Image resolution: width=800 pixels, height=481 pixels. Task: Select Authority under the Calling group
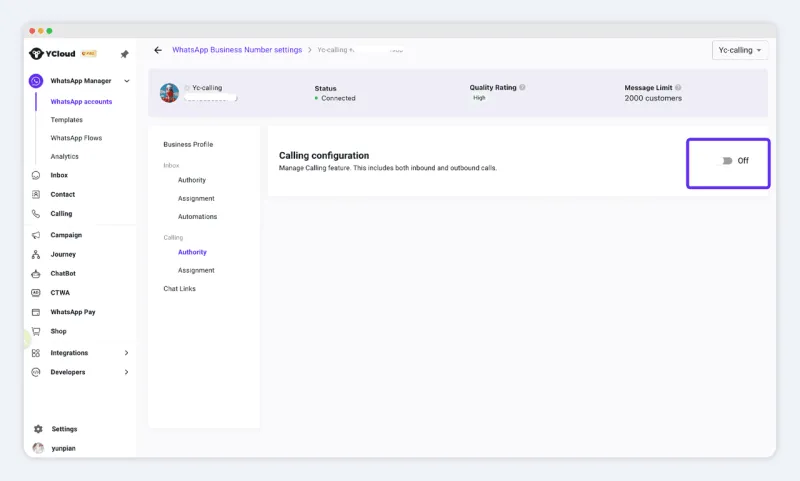coord(192,252)
